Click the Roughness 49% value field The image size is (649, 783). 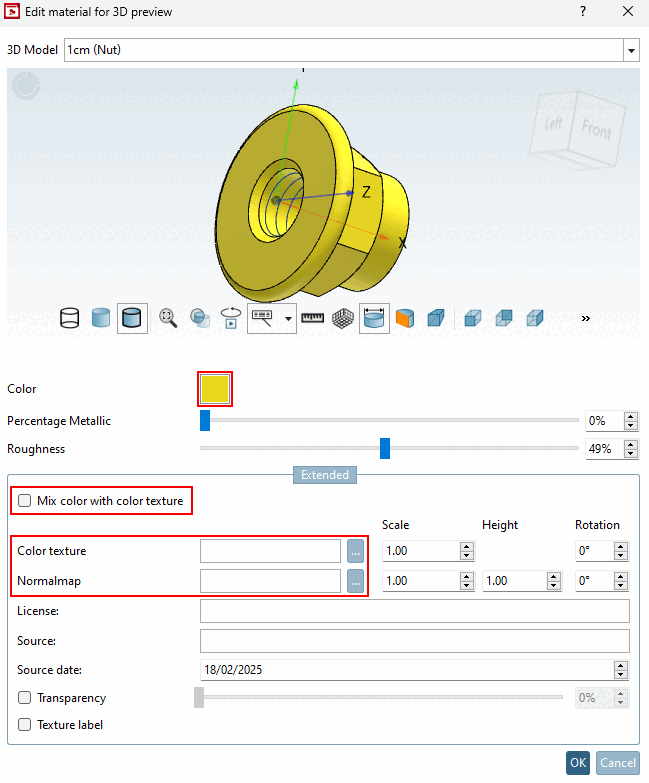[604, 449]
